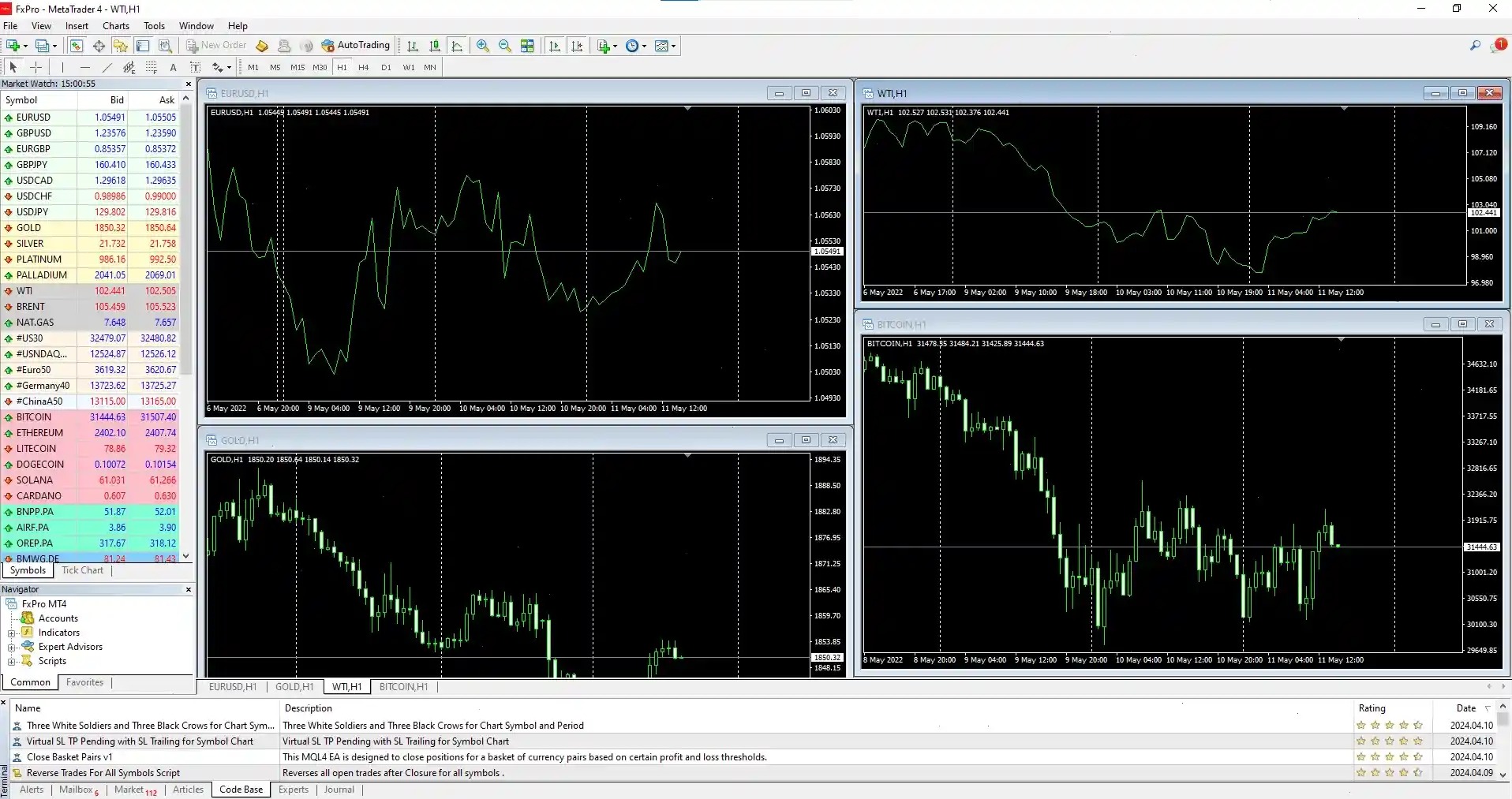Zoom out of the active chart
This screenshot has width=1512, height=799.
point(505,45)
